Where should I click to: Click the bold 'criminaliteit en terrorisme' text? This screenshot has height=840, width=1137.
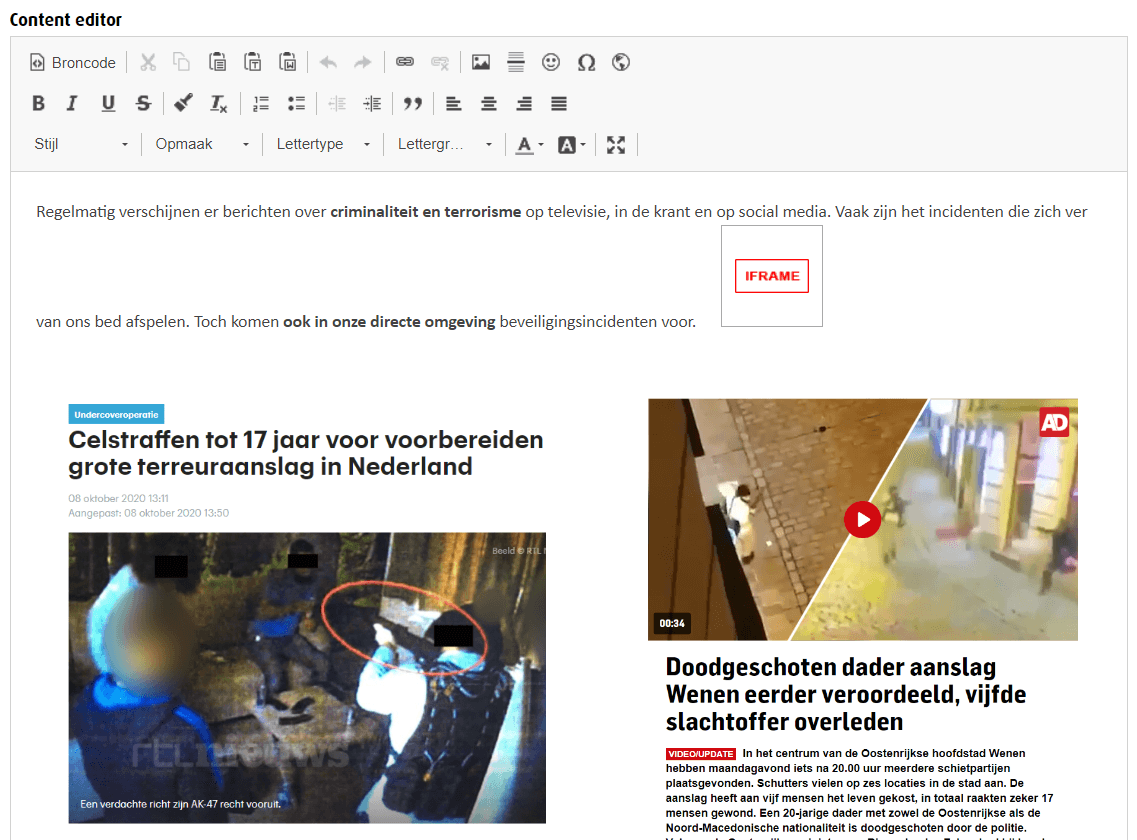(426, 212)
